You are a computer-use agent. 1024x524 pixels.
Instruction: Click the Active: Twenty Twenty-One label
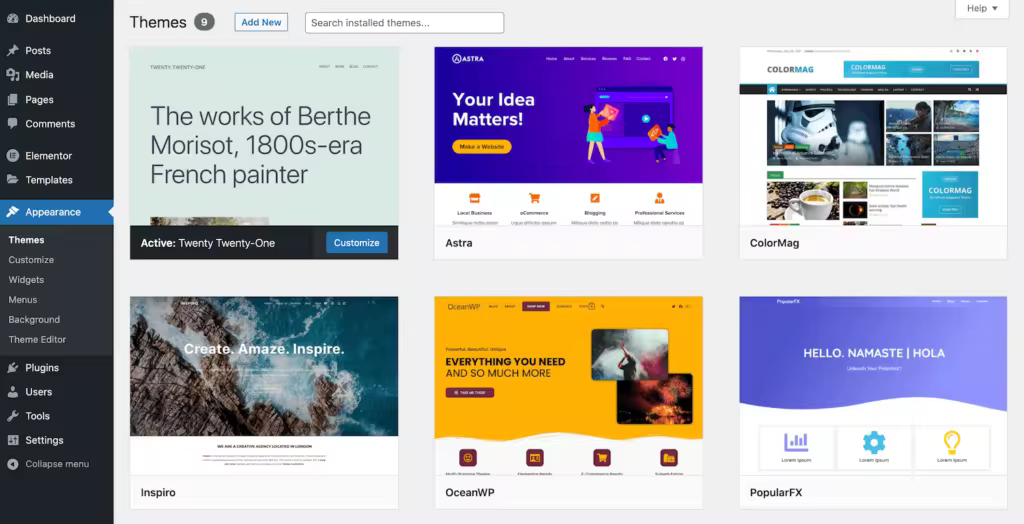(x=208, y=243)
